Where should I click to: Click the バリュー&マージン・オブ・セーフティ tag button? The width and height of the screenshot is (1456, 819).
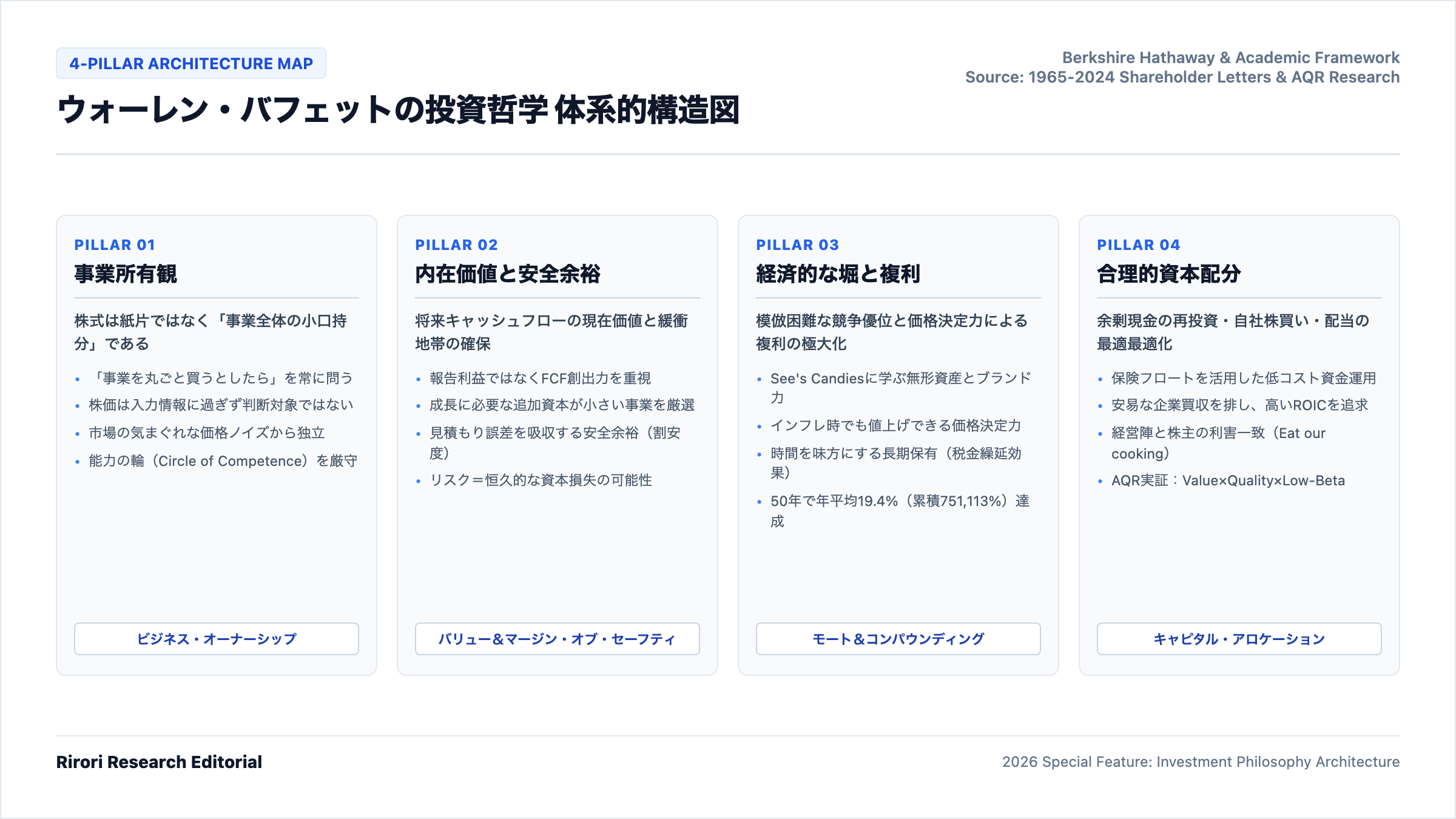click(x=558, y=639)
